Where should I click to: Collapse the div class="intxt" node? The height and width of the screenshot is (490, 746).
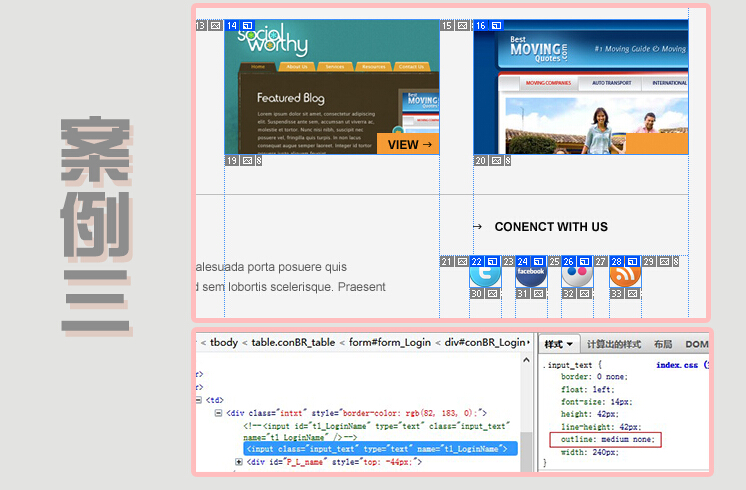pos(218,412)
